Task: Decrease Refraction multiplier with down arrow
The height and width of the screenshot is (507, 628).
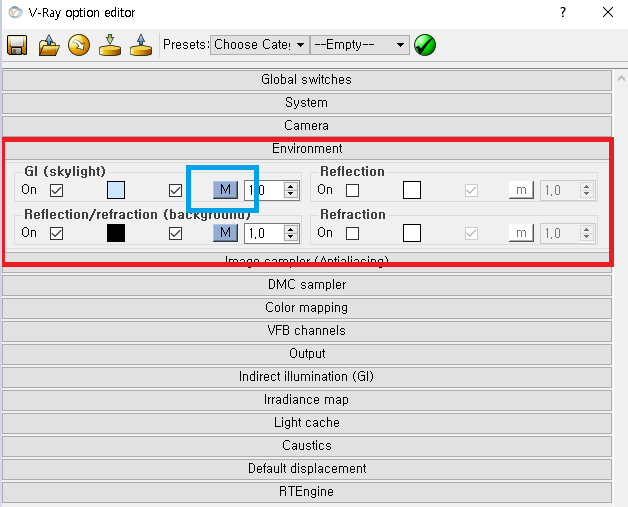Action: point(587,237)
